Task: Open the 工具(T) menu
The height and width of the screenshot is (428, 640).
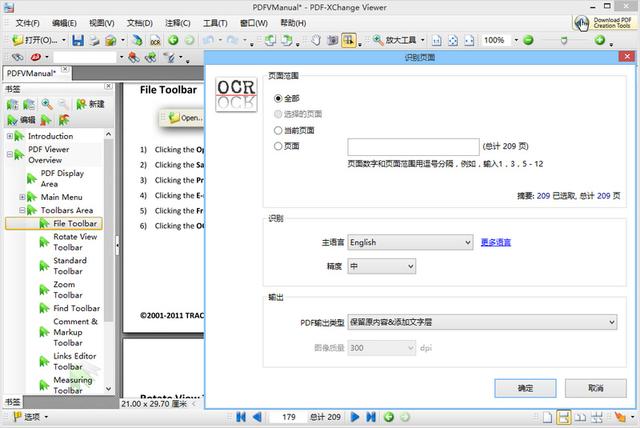Action: click(215, 22)
